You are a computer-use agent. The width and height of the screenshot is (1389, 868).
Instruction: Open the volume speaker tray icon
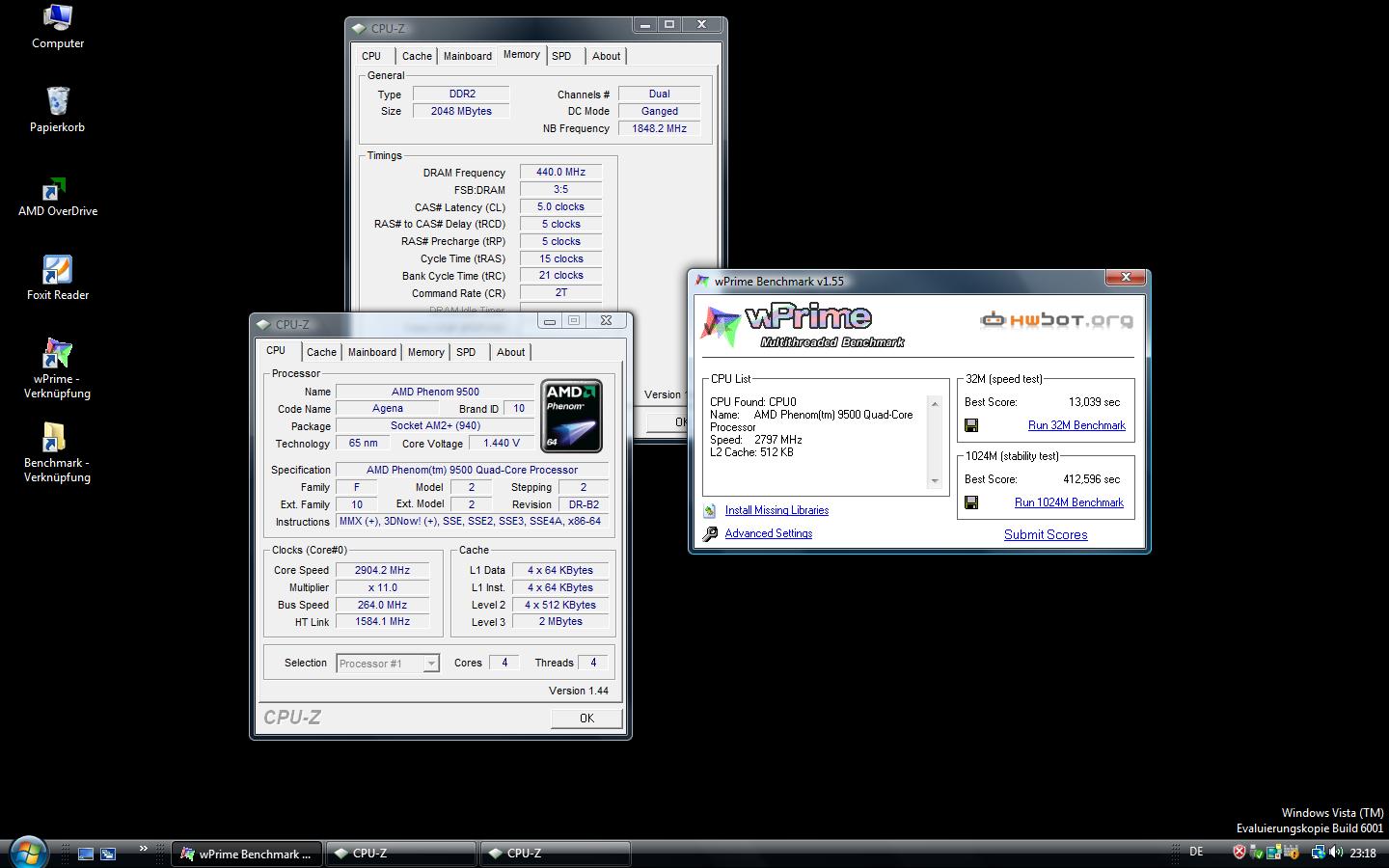[x=1336, y=853]
